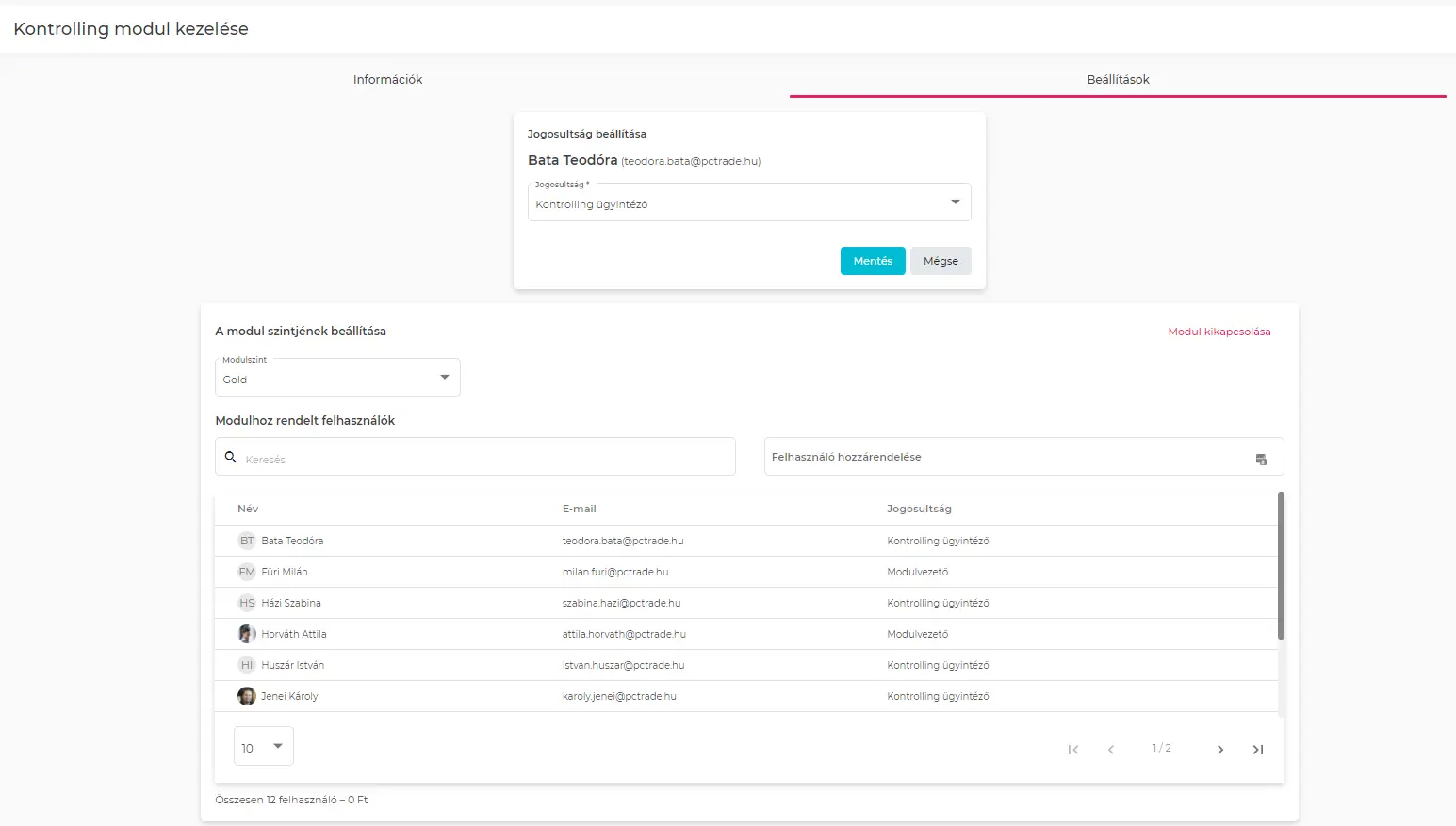The image size is (1456, 826).
Task: Click Modul kikapcsolása link
Action: pos(1219,332)
